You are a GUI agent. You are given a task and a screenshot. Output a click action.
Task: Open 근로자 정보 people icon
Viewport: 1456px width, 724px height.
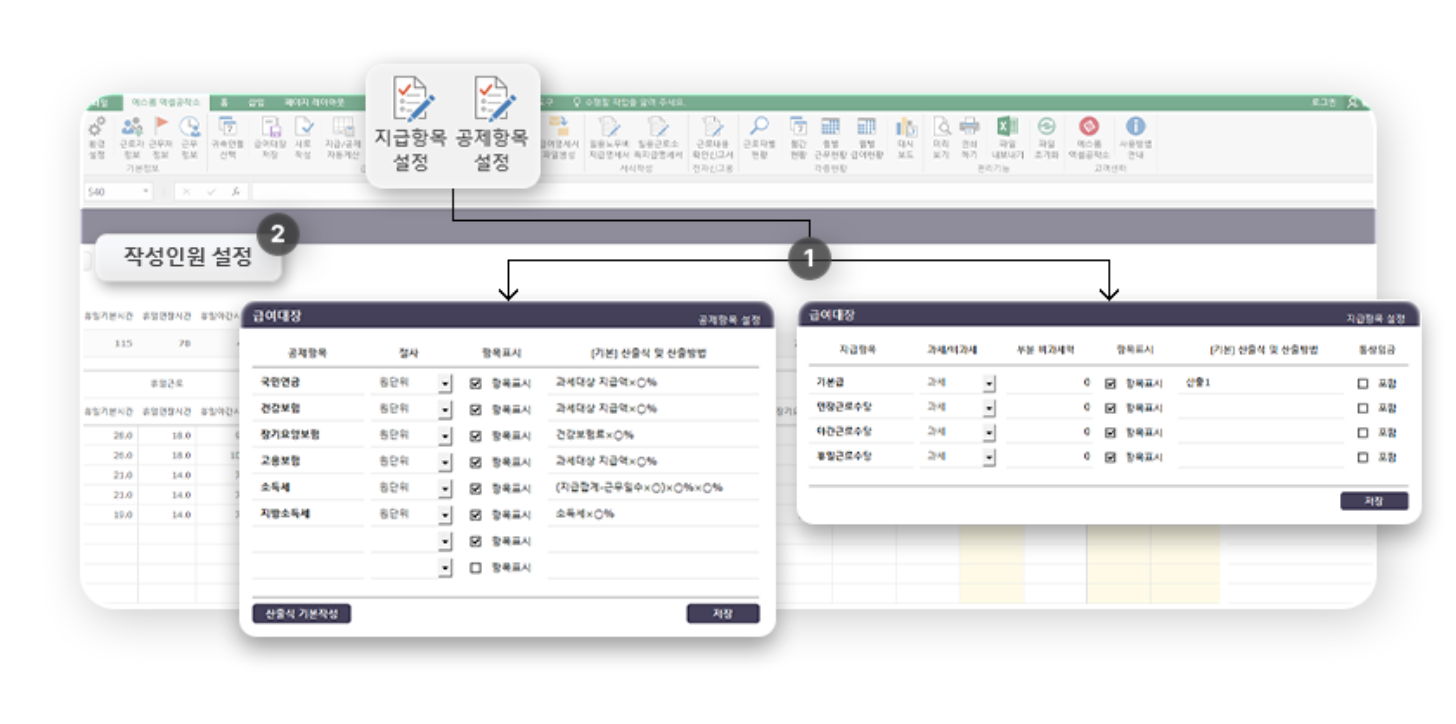click(x=132, y=127)
